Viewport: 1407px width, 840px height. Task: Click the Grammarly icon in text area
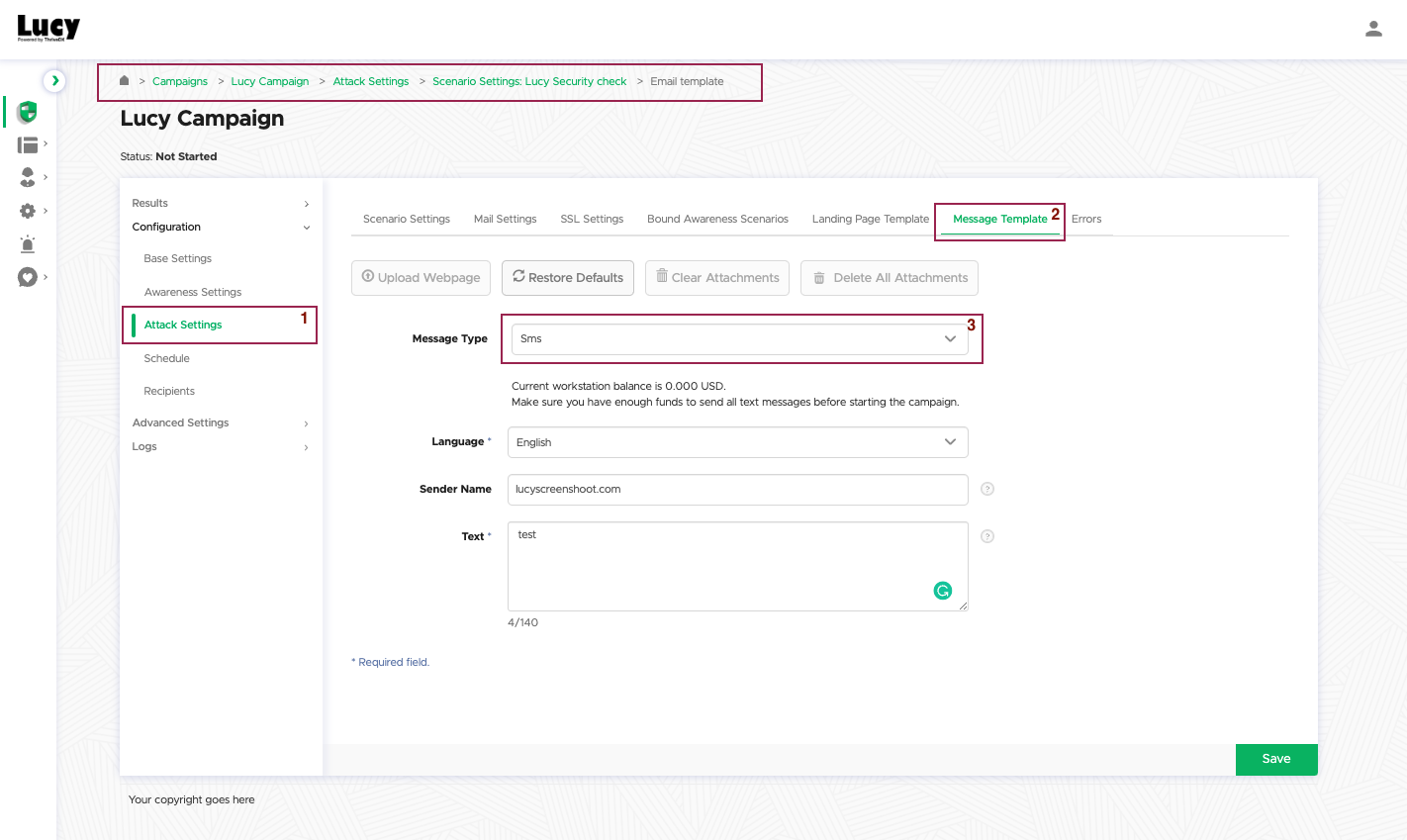[x=943, y=591]
